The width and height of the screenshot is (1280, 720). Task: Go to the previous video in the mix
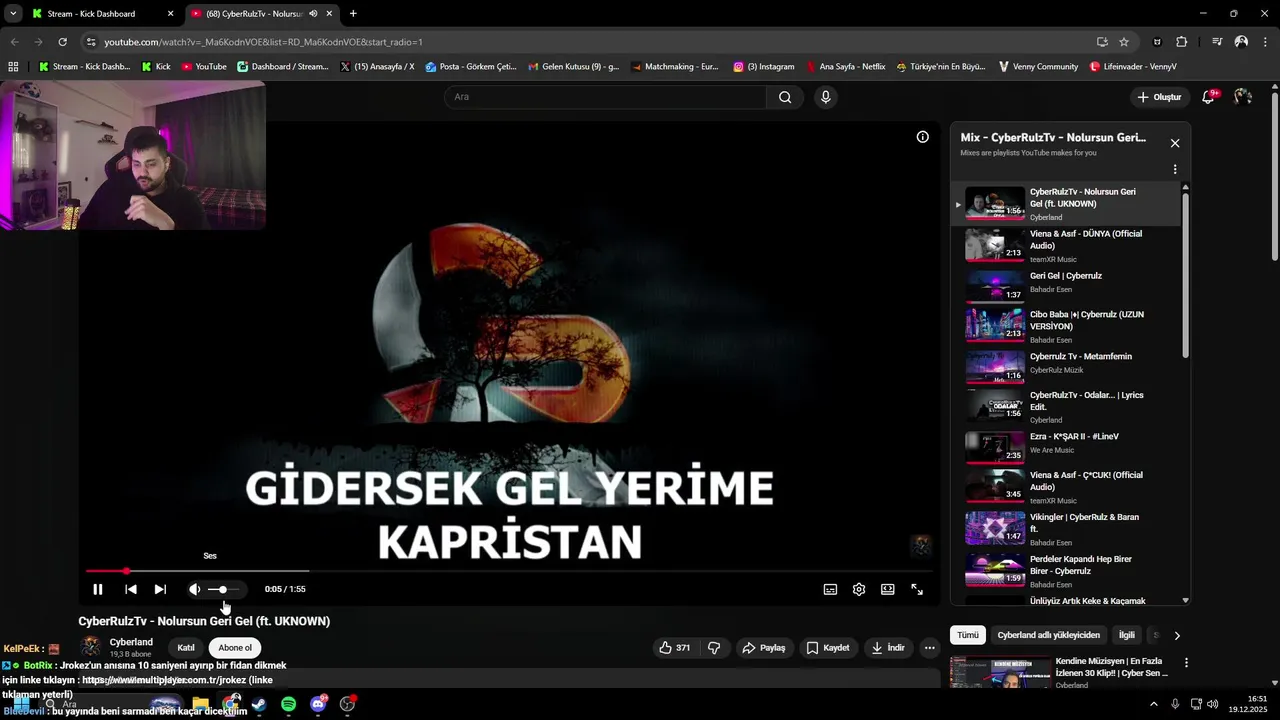131,589
